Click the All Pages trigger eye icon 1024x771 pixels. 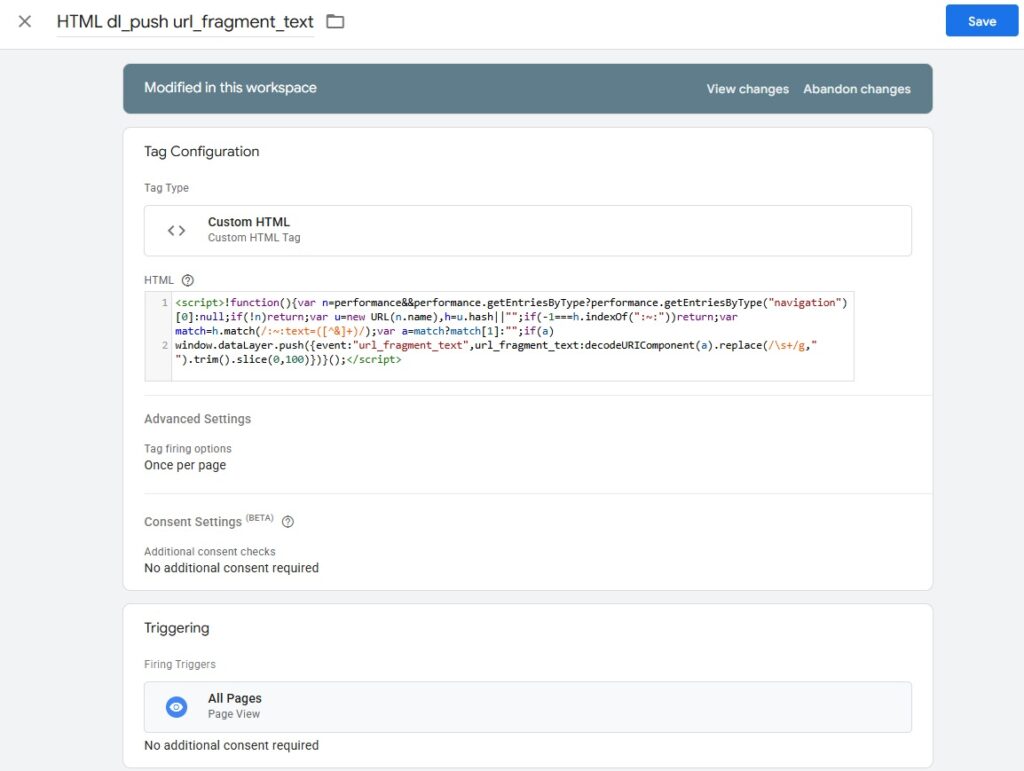[x=177, y=707]
